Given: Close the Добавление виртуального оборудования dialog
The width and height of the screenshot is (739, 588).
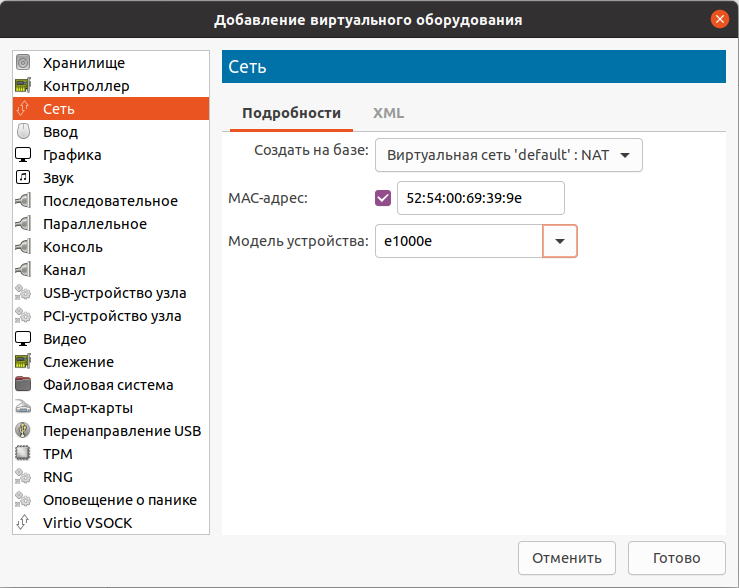Looking at the screenshot, I should (x=719, y=19).
